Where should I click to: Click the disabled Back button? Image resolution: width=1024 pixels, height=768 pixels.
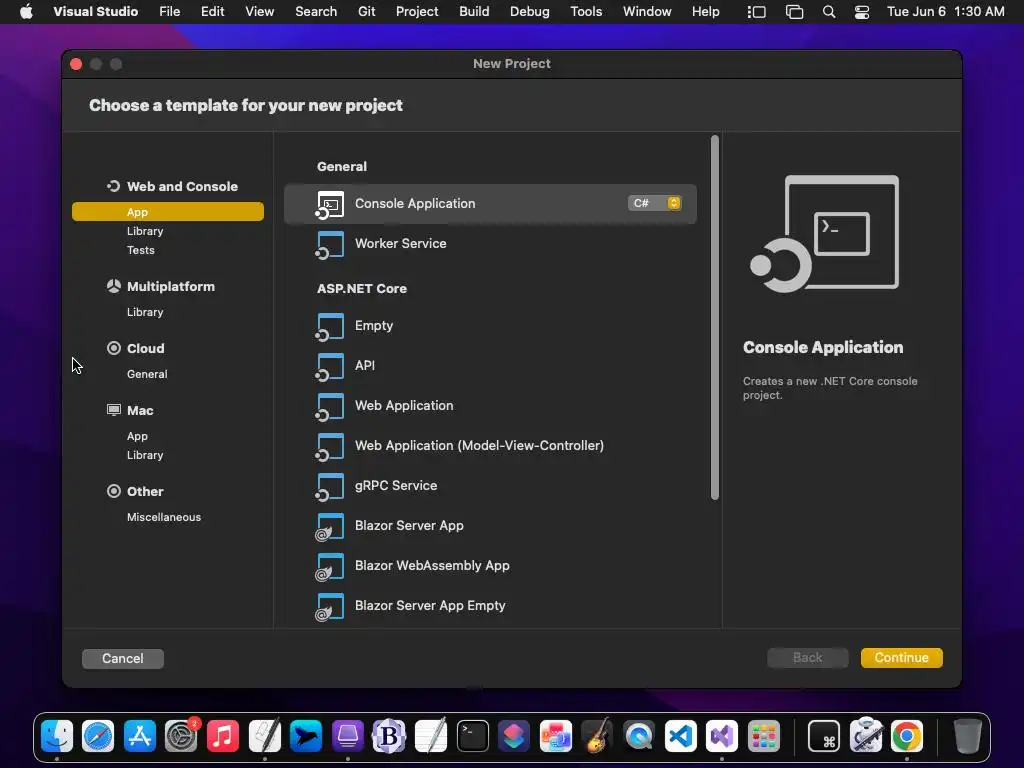(x=807, y=658)
